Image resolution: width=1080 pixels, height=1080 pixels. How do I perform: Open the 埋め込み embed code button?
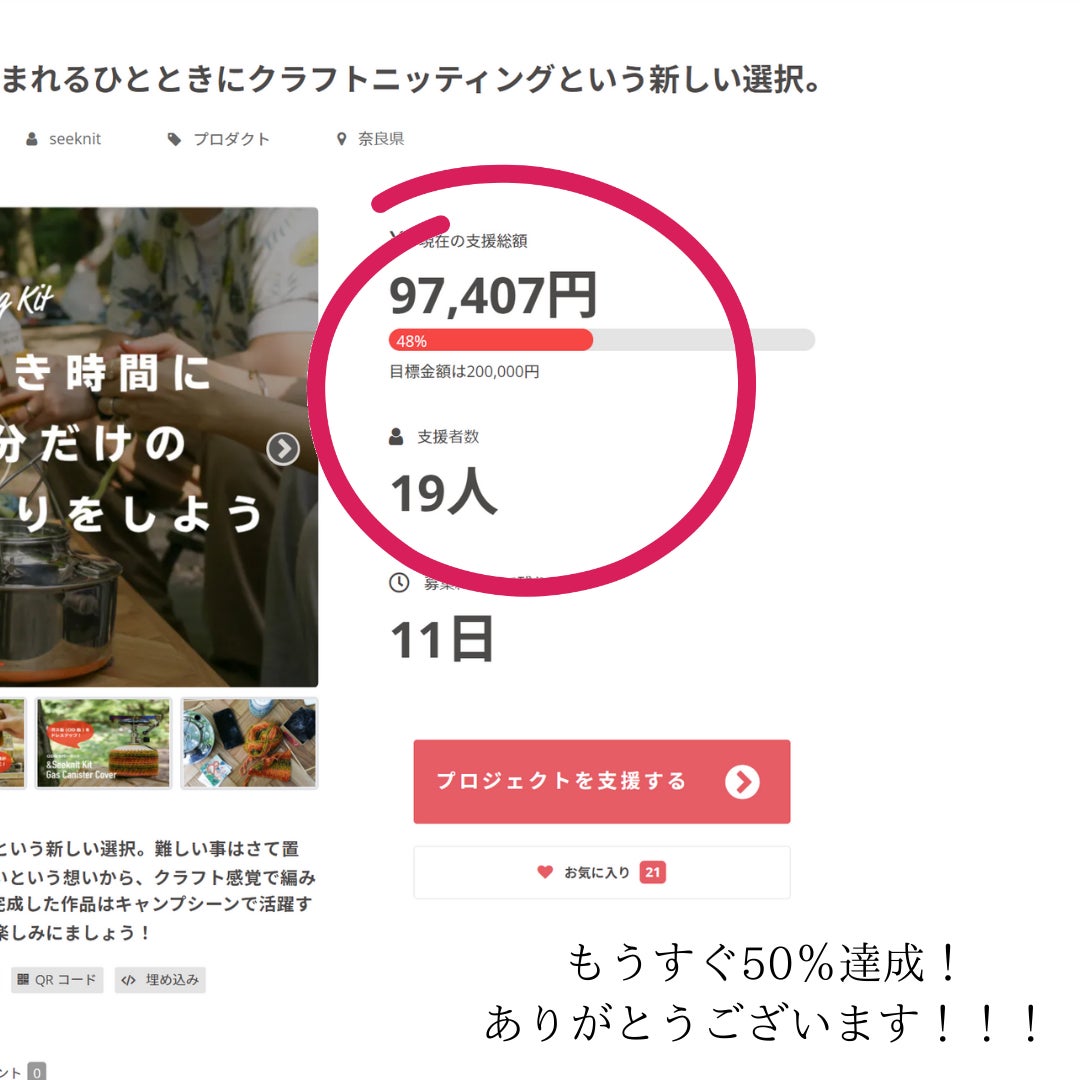coord(160,979)
